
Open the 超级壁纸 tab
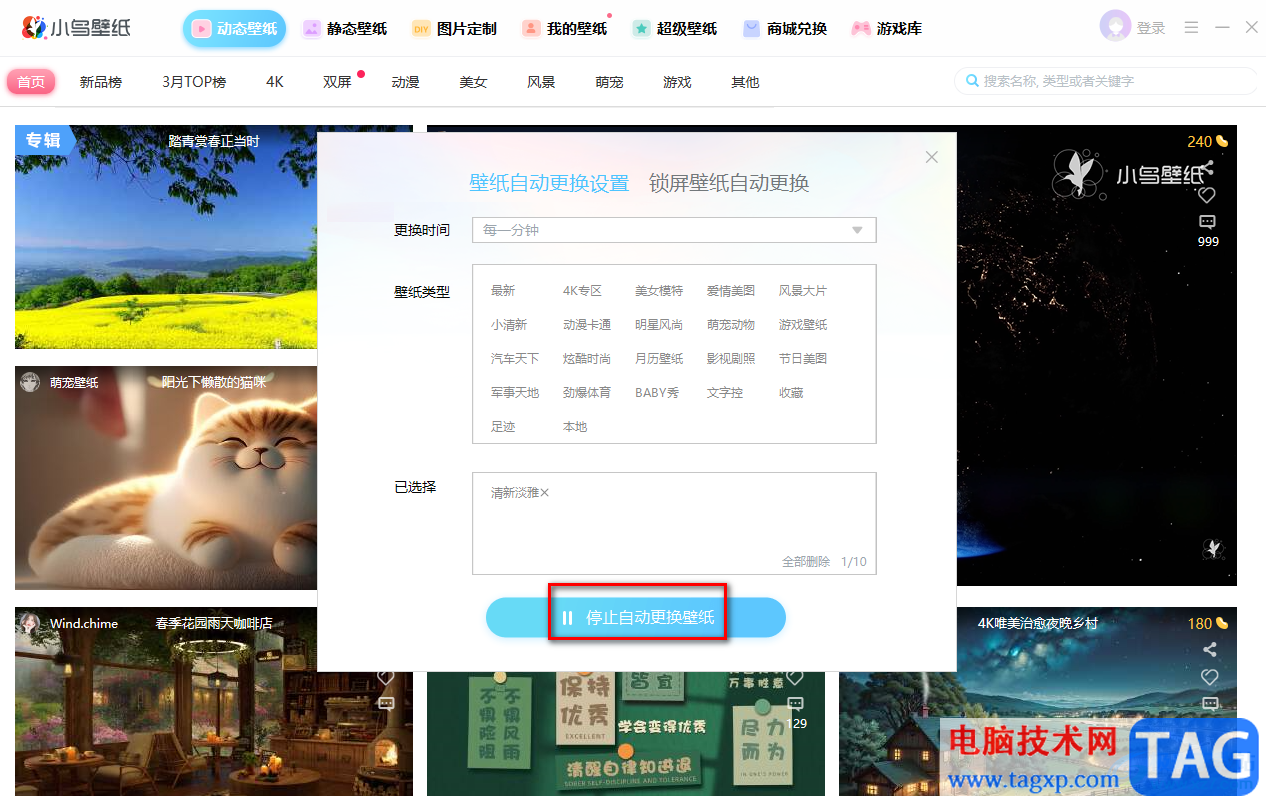(x=675, y=29)
